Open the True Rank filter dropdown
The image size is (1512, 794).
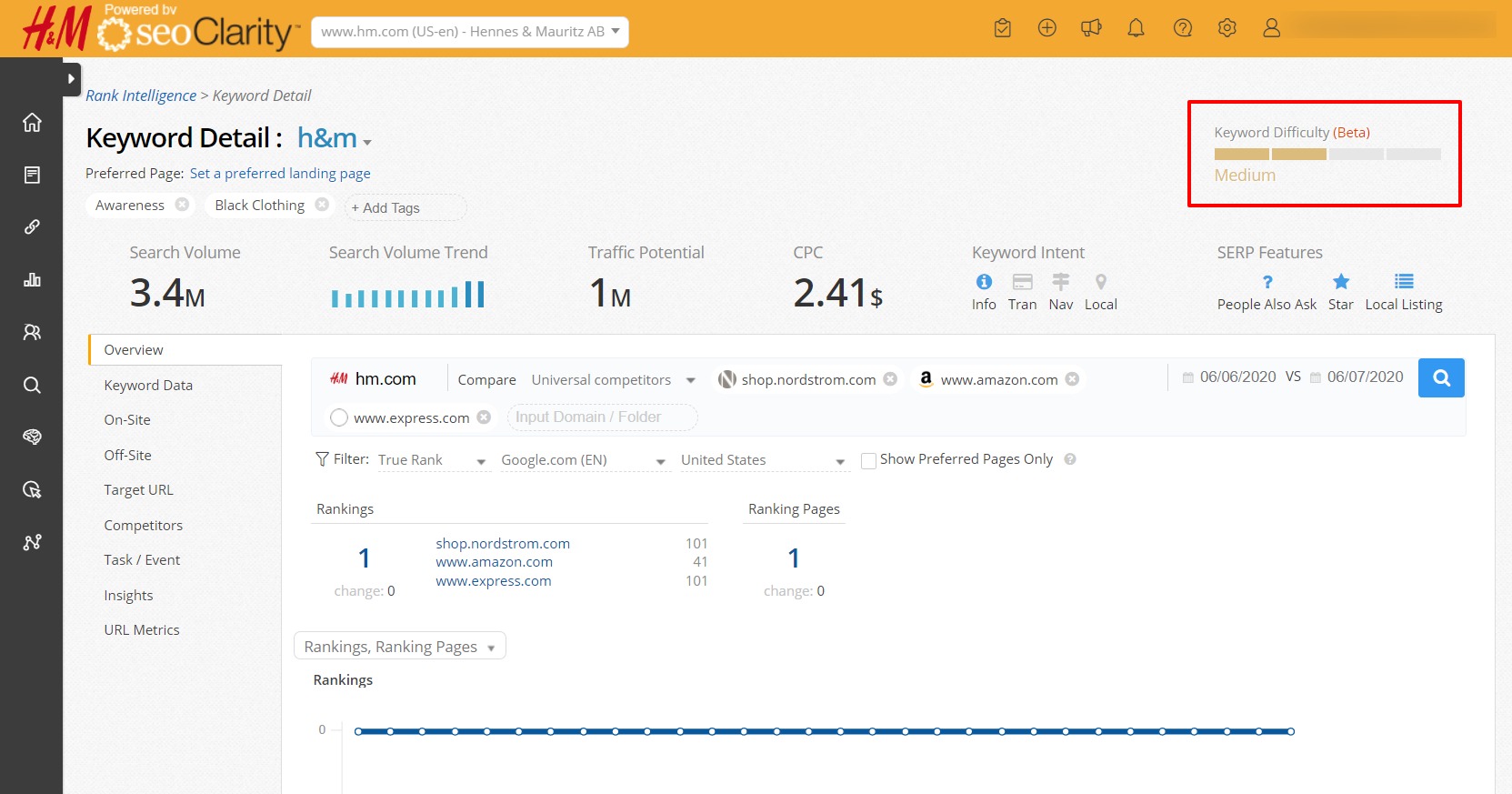pos(433,460)
